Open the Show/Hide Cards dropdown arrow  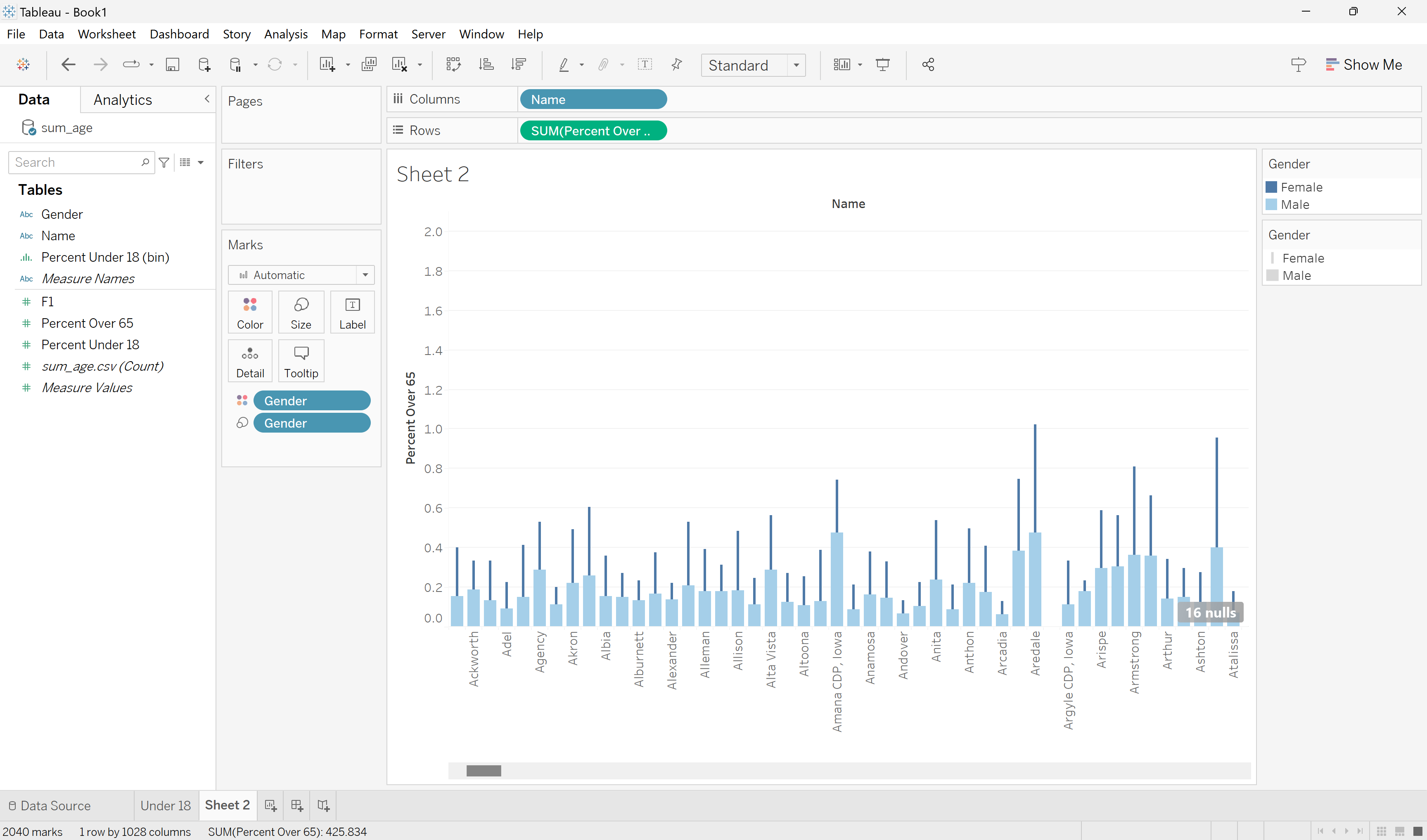coord(860,65)
